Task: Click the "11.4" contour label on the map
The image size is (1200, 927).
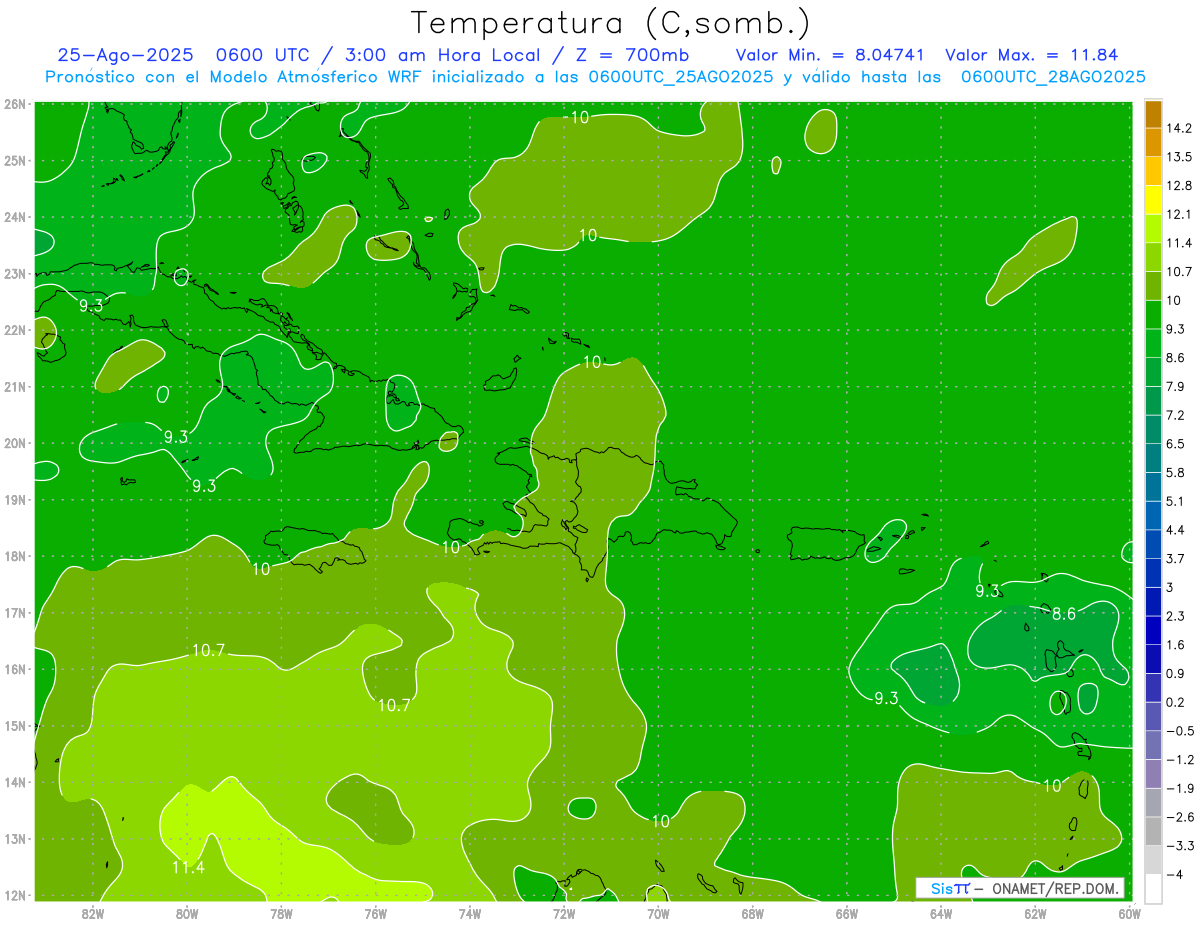Action: coord(188,867)
